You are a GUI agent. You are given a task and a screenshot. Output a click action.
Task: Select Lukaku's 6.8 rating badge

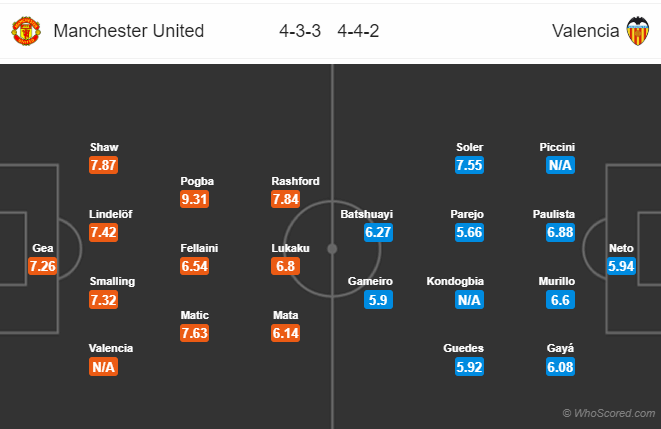(x=285, y=266)
